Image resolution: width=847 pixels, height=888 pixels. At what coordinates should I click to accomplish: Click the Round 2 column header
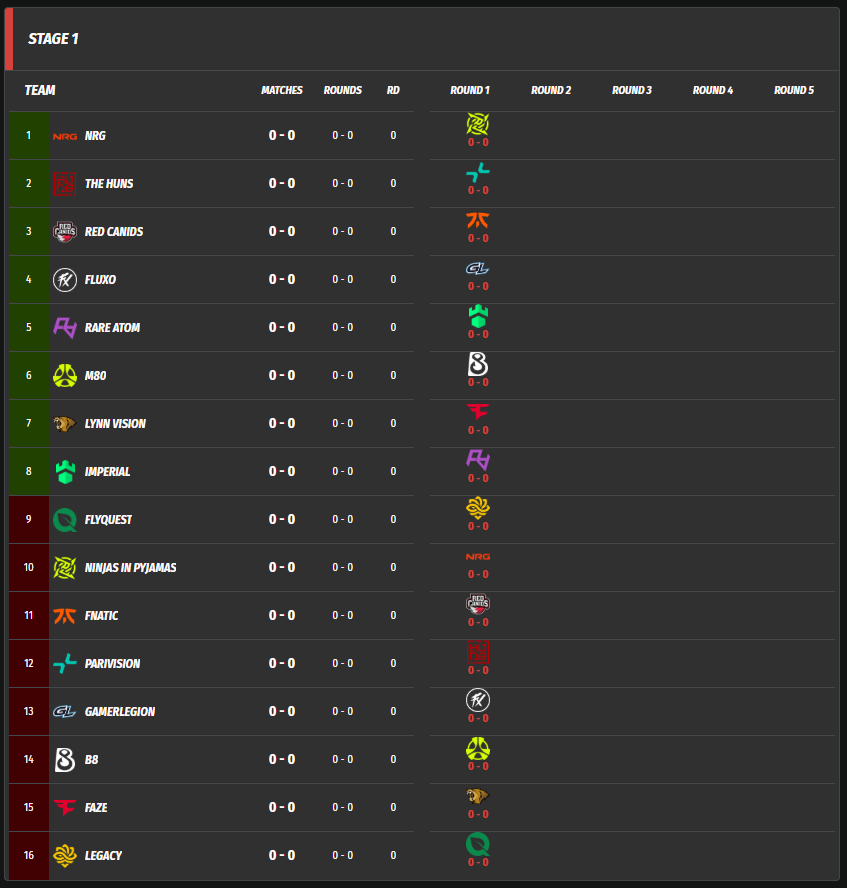[x=551, y=90]
